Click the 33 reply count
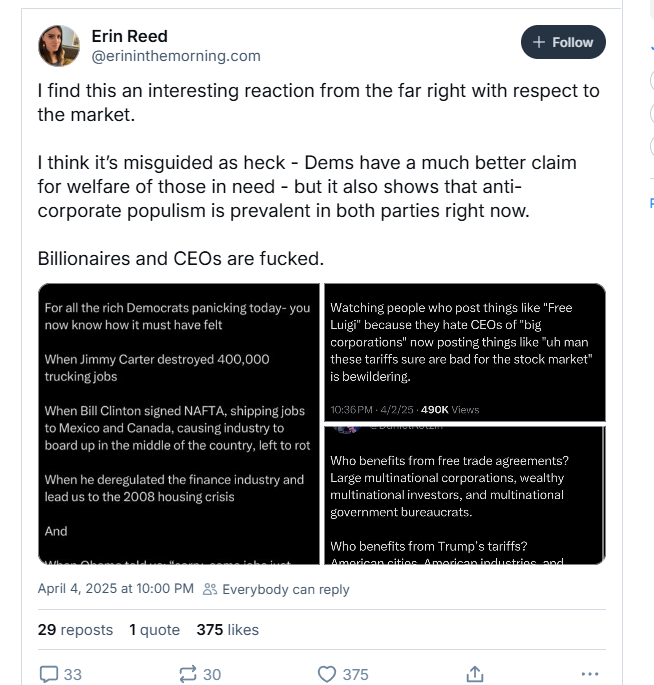Image resolution: width=654 pixels, height=685 pixels. [73, 674]
